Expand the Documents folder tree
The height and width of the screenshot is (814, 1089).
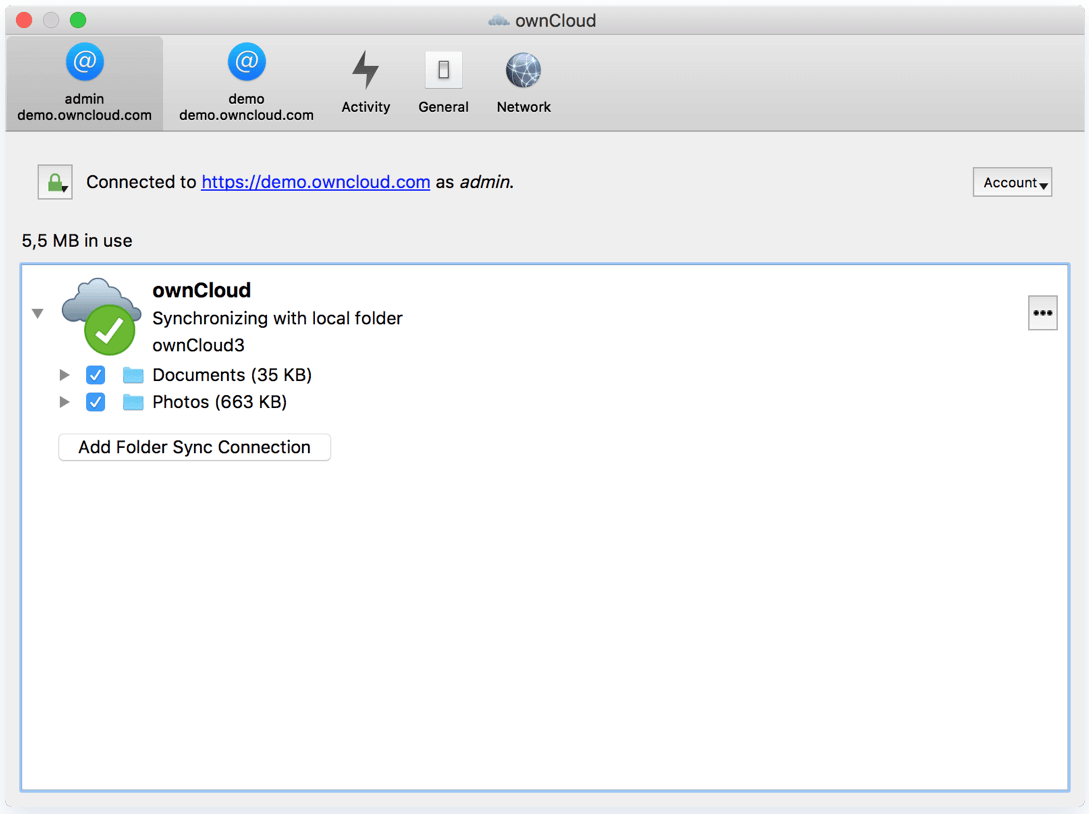tap(64, 374)
